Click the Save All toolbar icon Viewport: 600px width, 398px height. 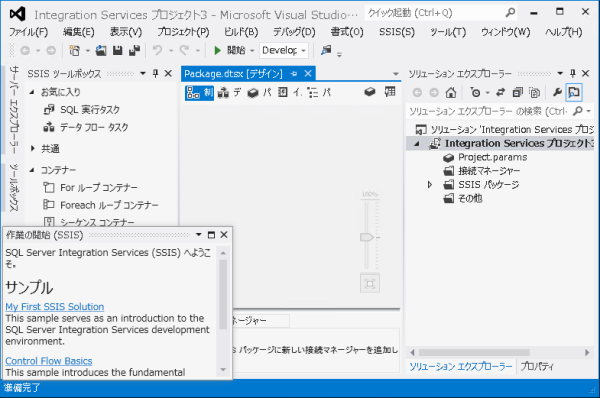pos(134,51)
